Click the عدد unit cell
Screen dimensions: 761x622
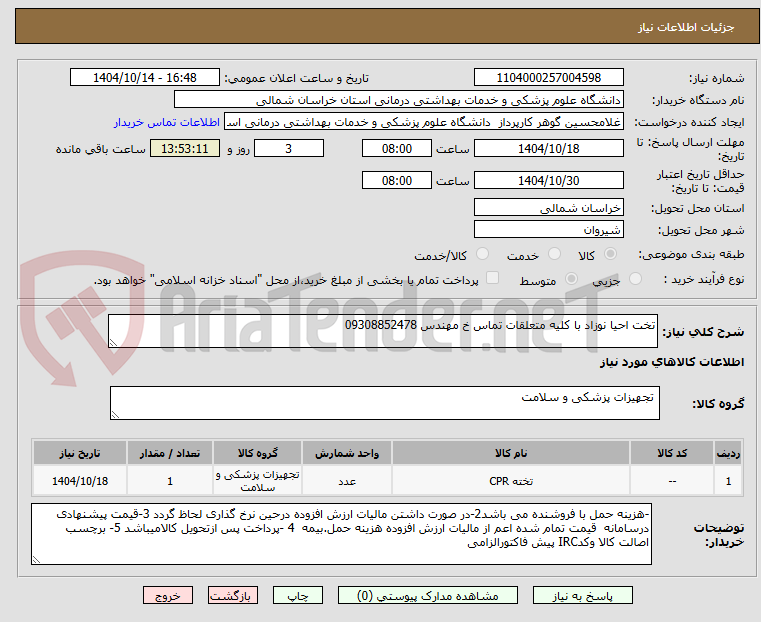(x=347, y=481)
